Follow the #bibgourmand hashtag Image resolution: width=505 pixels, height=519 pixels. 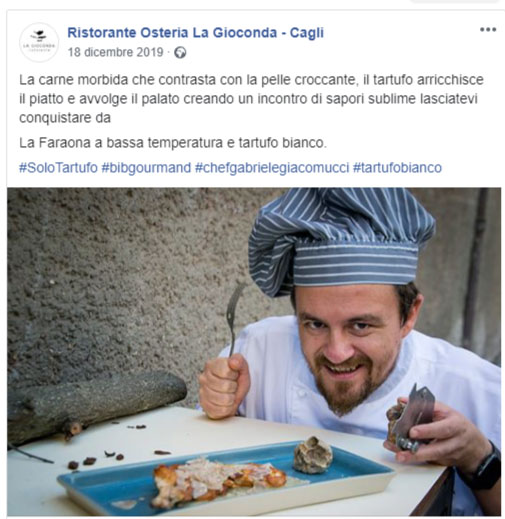point(146,167)
